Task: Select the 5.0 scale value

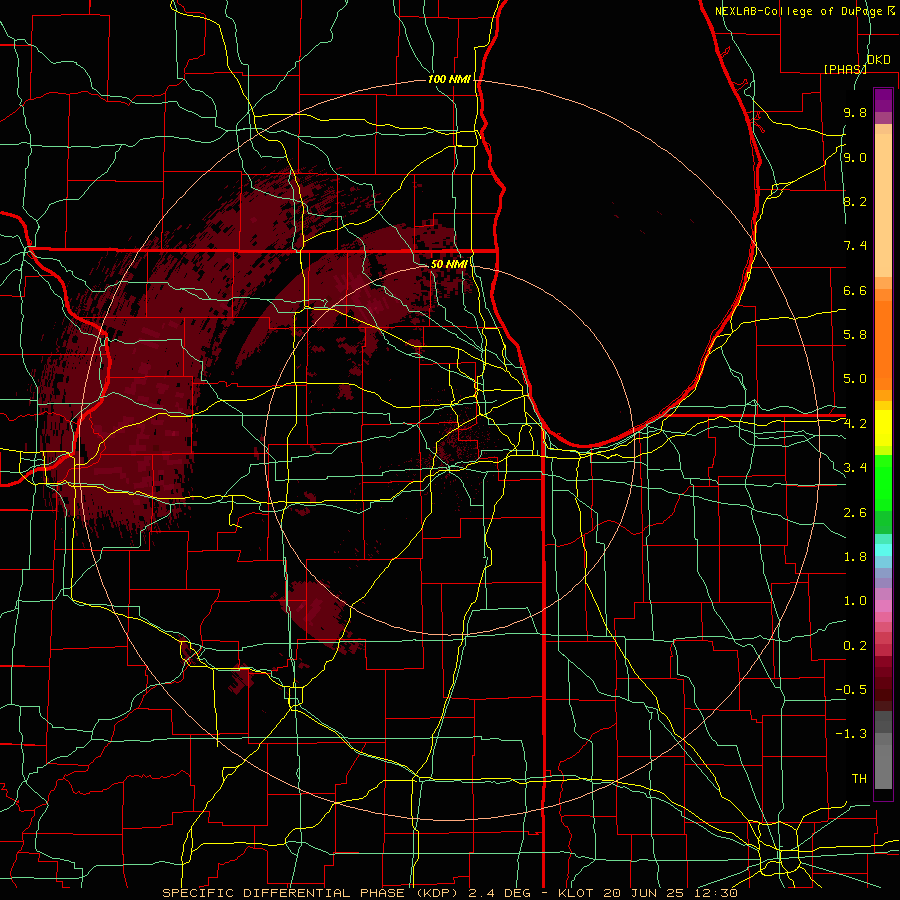Action: (855, 379)
